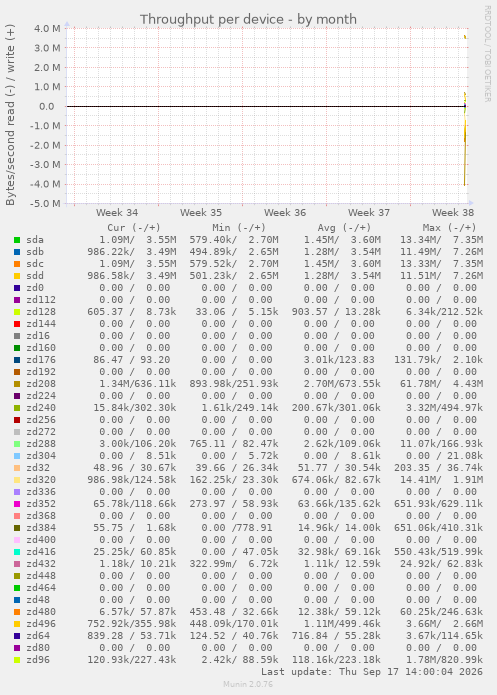
Task: Click the 'Avg (-/+)' column header
Action: (344, 228)
